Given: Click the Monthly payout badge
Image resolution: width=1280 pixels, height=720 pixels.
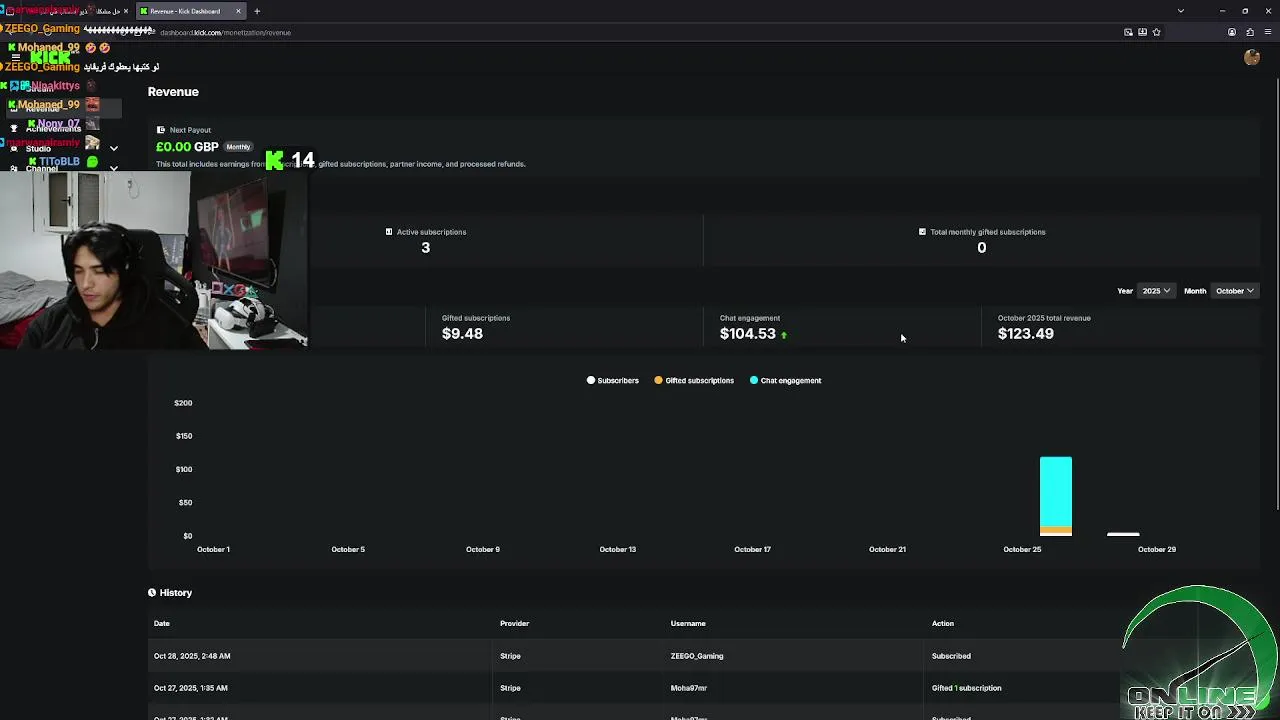Looking at the screenshot, I should (238, 147).
